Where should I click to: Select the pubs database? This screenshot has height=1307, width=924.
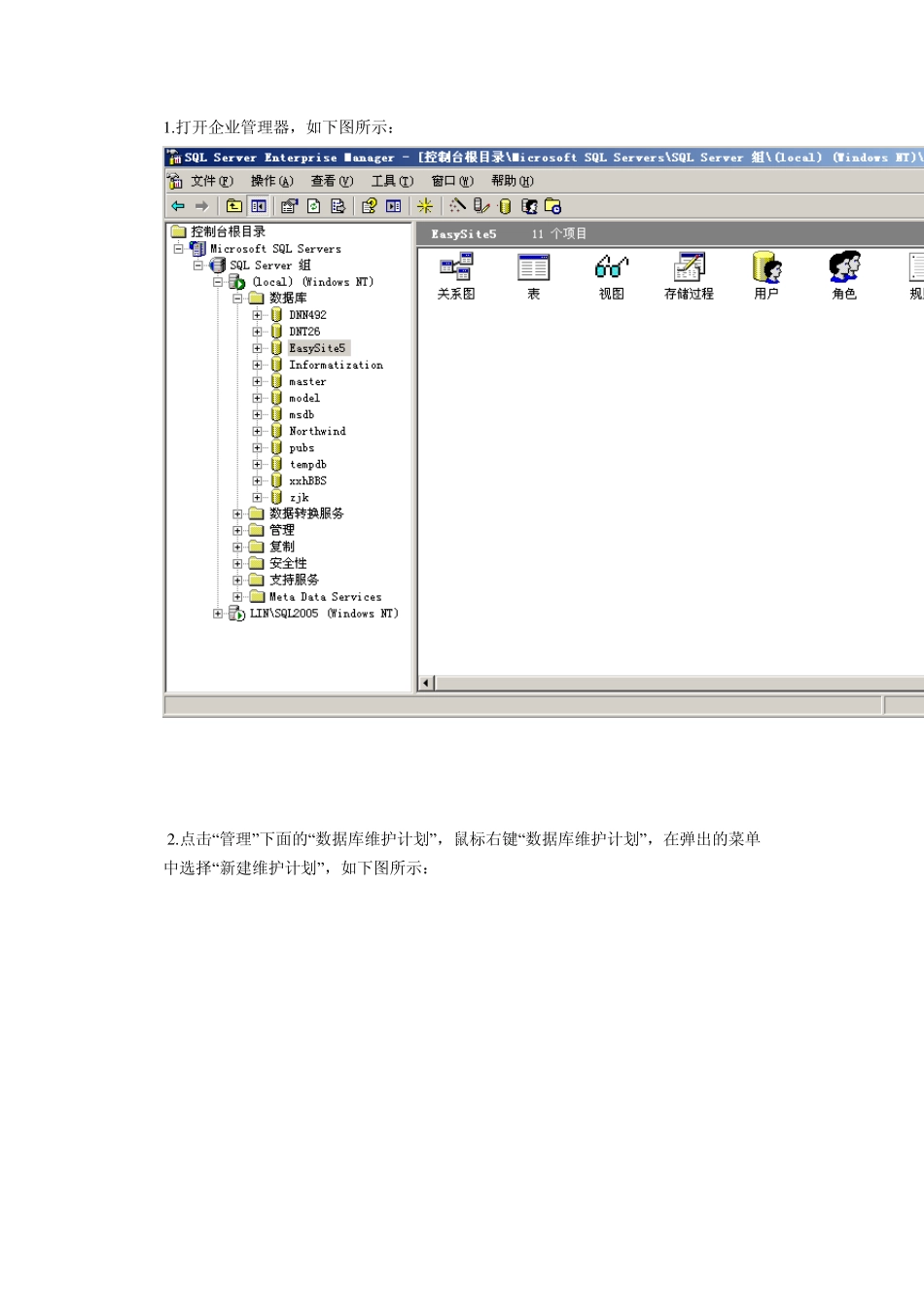pos(302,448)
